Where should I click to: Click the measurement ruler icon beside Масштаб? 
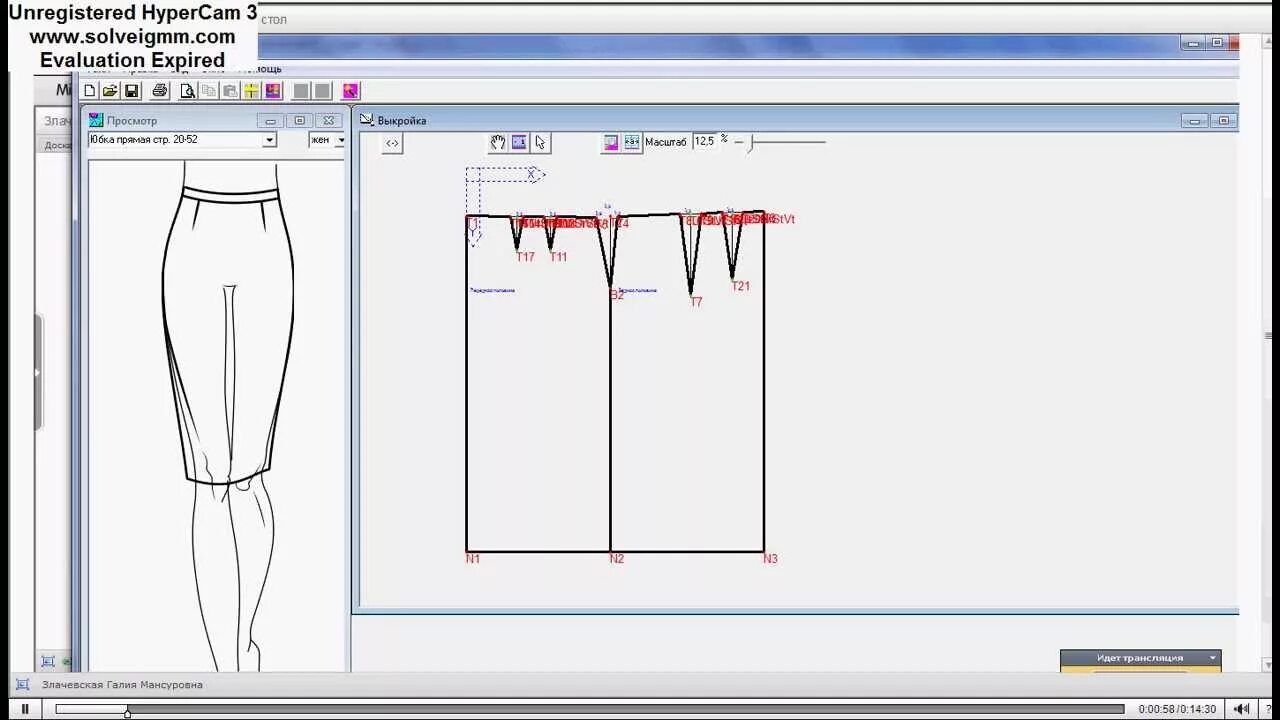point(632,142)
